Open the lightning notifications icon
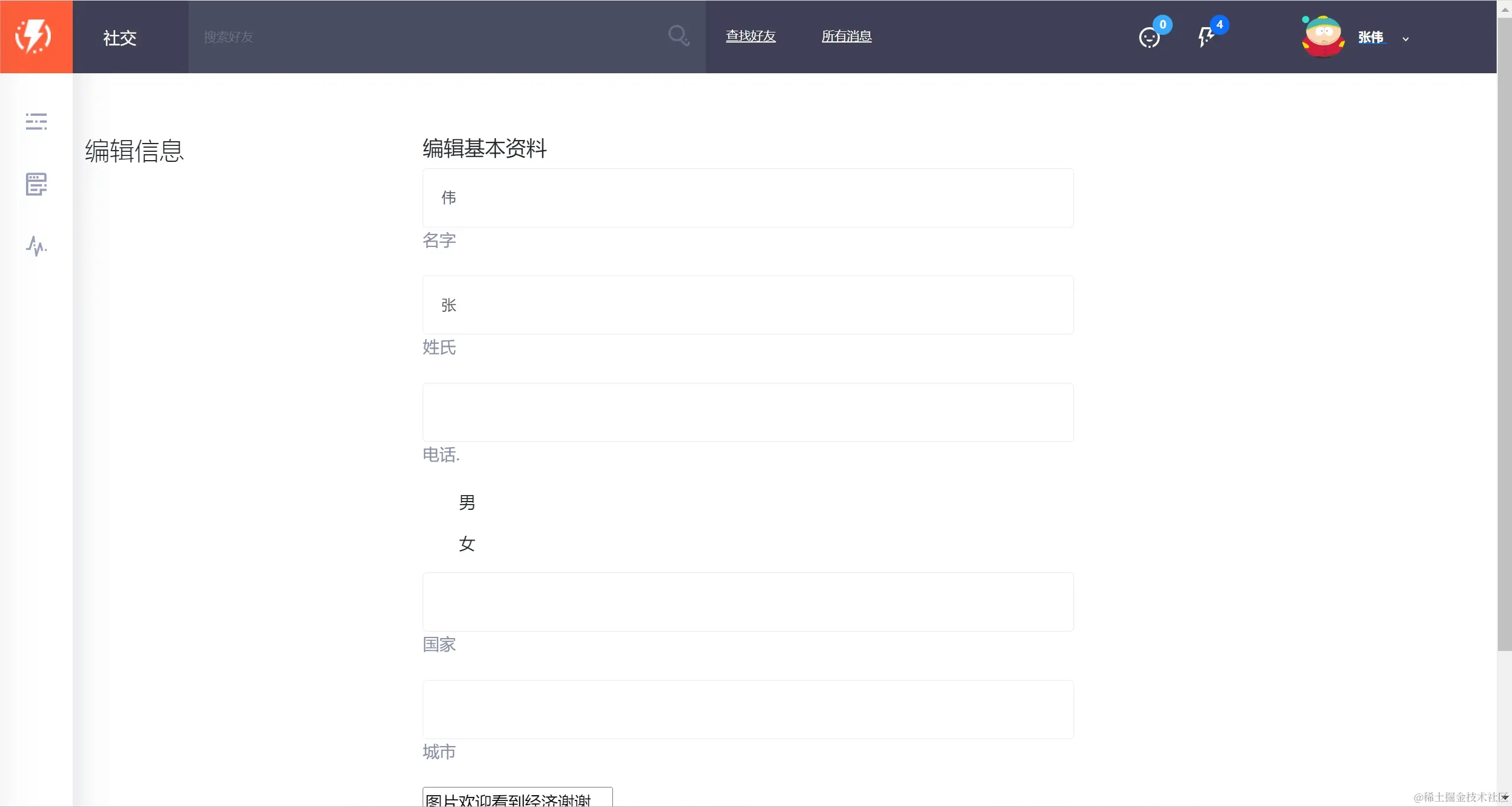Screen dimensions: 1512x807 tap(1205, 37)
